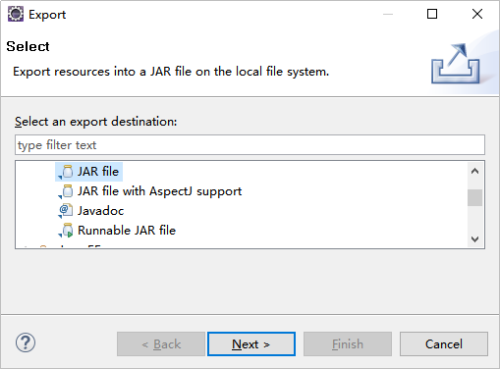Image resolution: width=500 pixels, height=370 pixels.
Task: Click the JAR file jar icon
Action: click(x=66, y=172)
